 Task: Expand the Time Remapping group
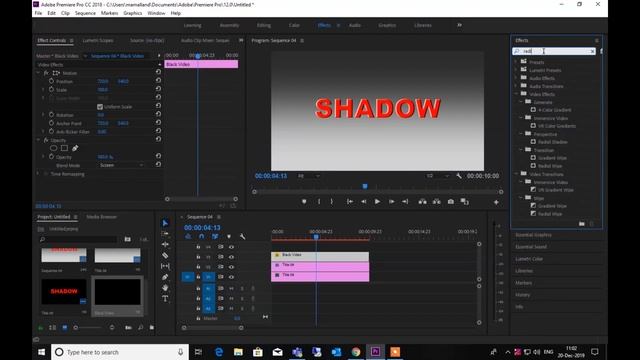pyautogui.click(x=38, y=173)
